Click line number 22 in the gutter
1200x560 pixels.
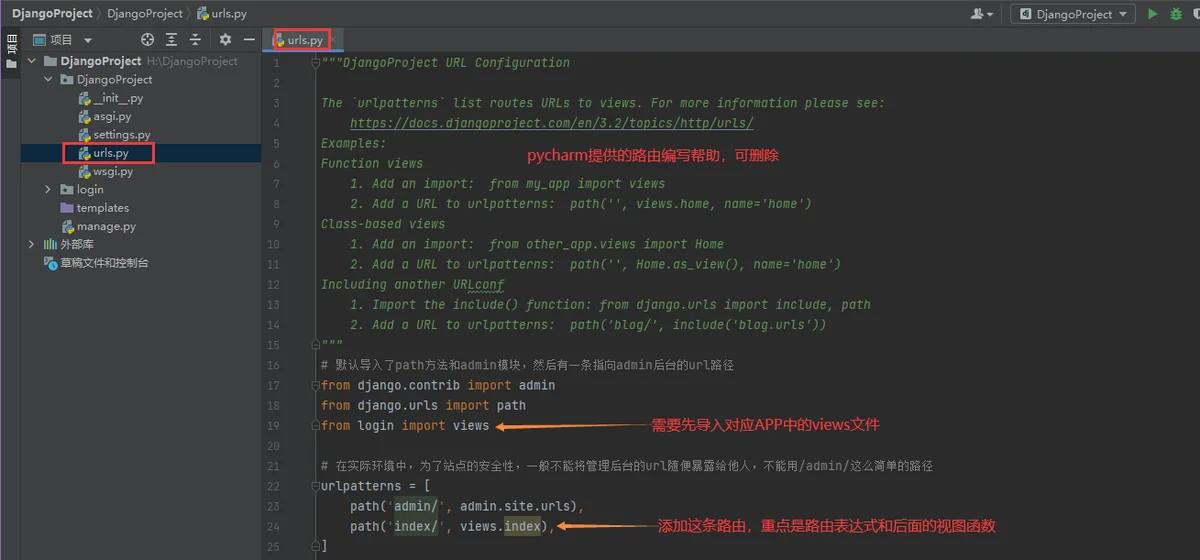(273, 486)
